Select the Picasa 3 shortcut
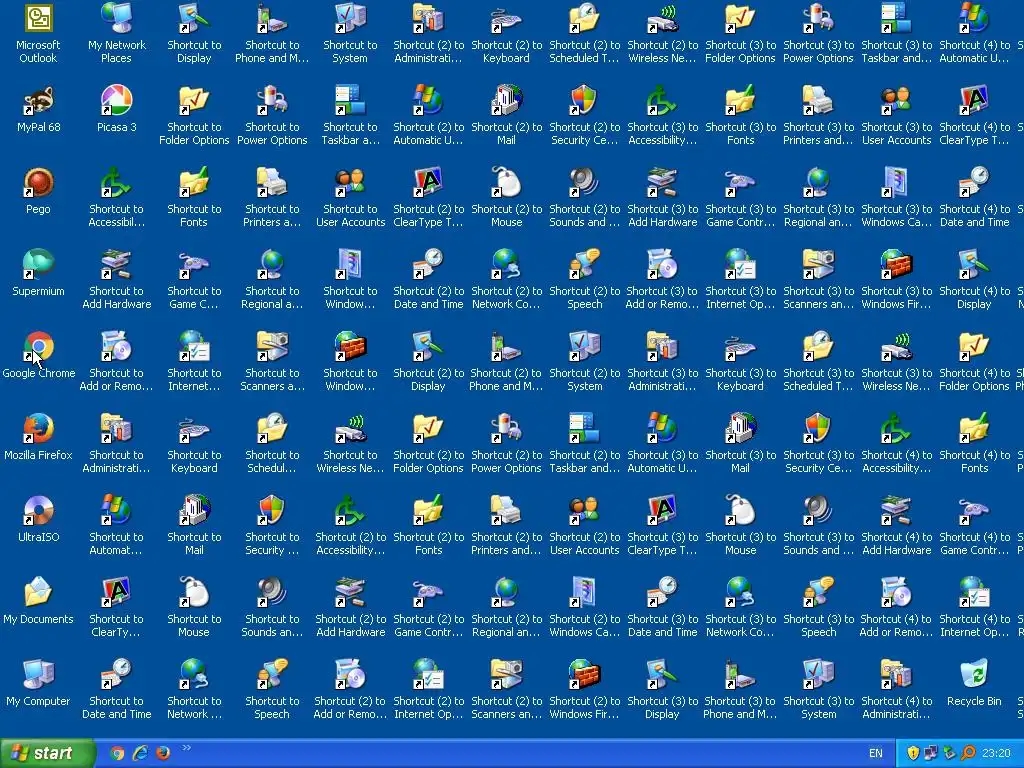This screenshot has width=1024, height=768. [116, 101]
